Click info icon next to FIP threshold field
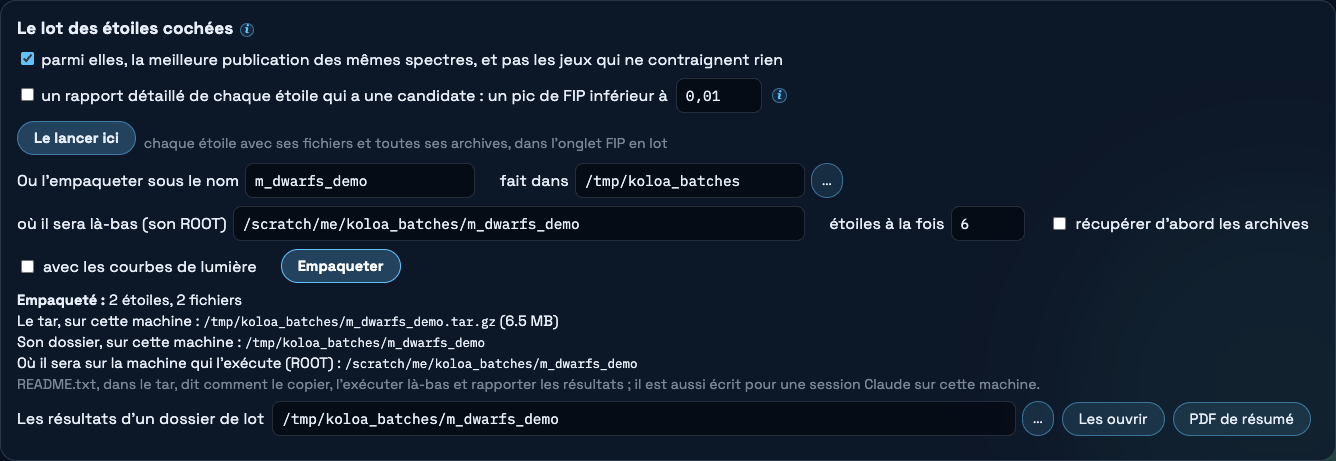Image resolution: width=1336 pixels, height=461 pixels. coord(780,96)
